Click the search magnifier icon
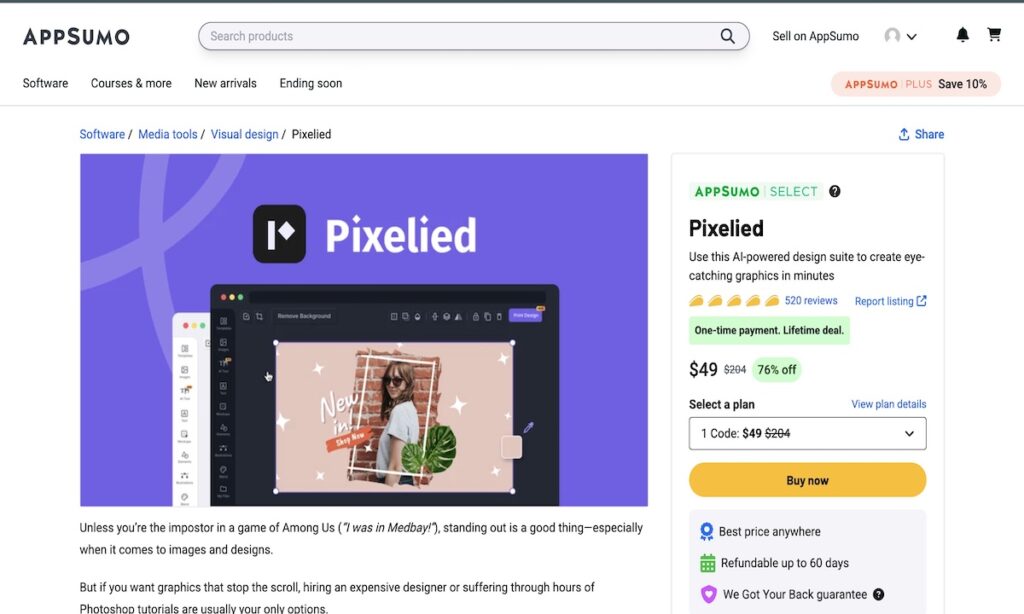Image resolution: width=1024 pixels, height=614 pixels. [x=728, y=36]
